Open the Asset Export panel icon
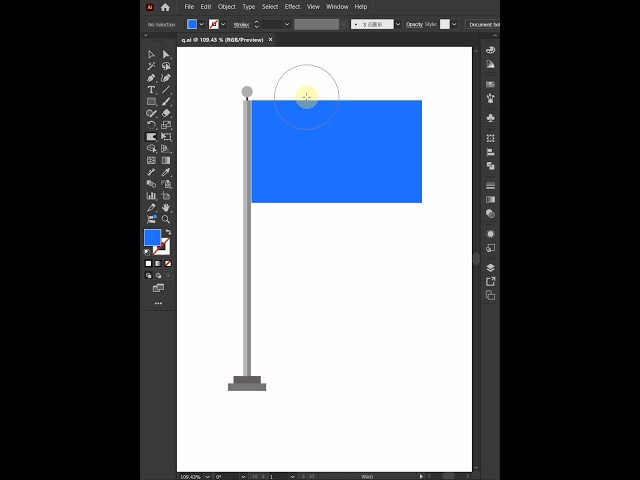The image size is (640, 480). pos(490,281)
